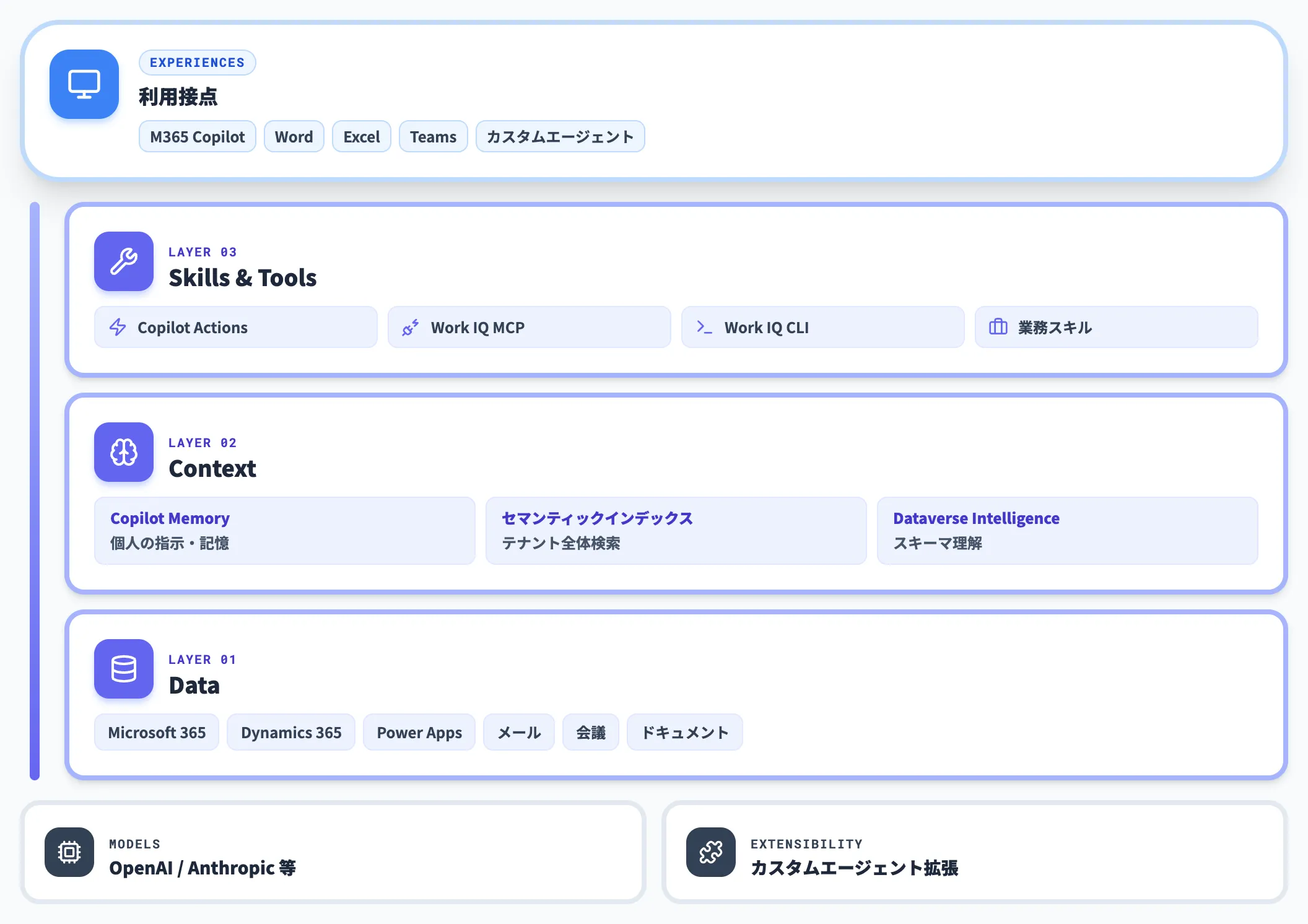Select the Dynamics 365 data chip
The image size is (1308, 924).
tap(291, 732)
